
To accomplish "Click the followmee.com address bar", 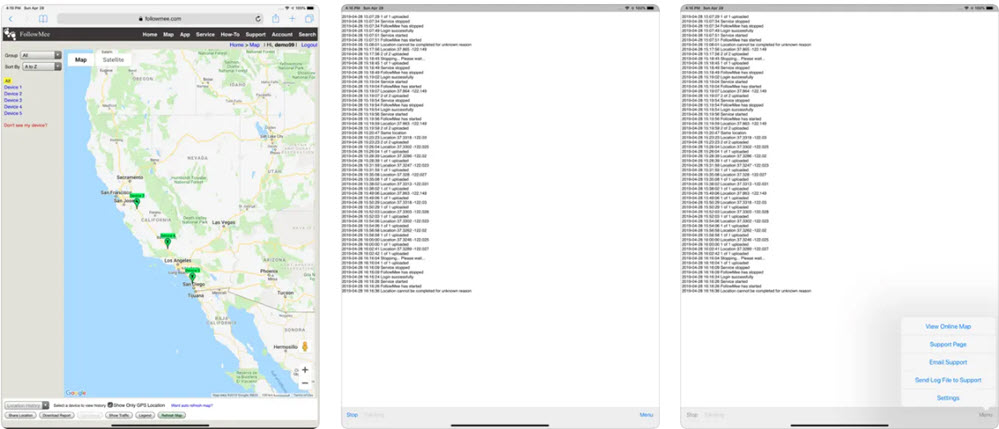I will coord(160,19).
